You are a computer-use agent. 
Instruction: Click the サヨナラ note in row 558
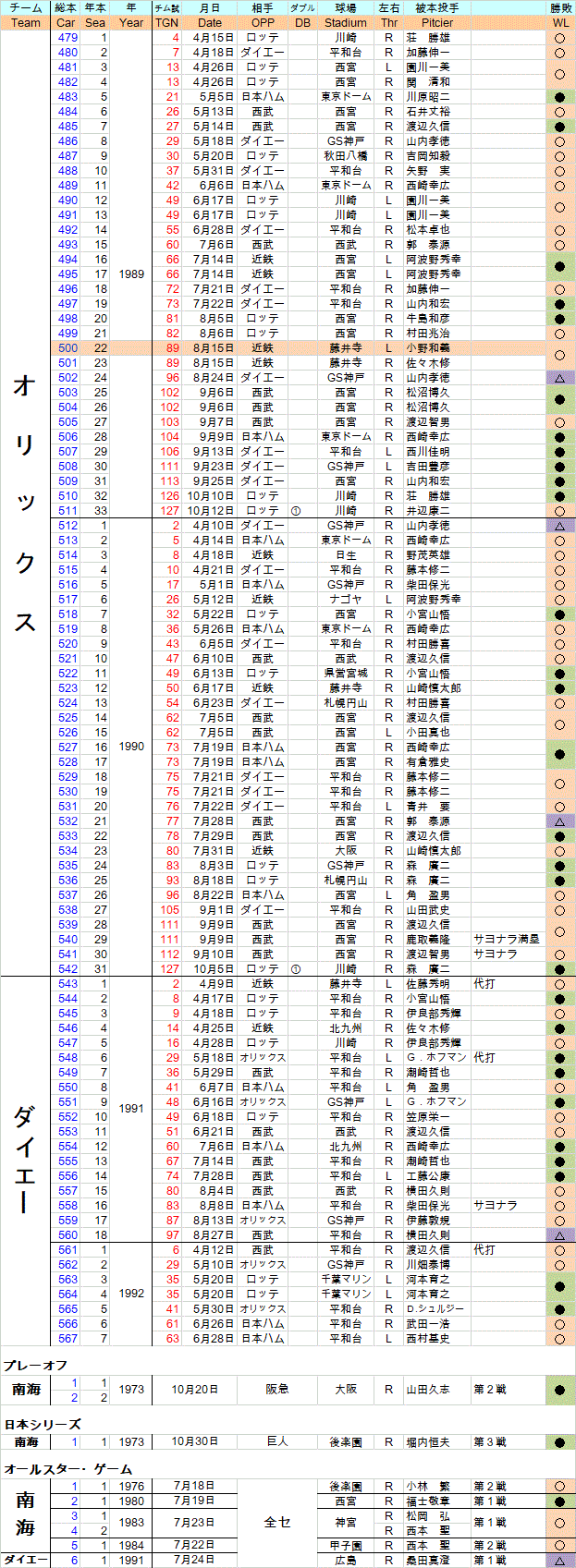494,1206
